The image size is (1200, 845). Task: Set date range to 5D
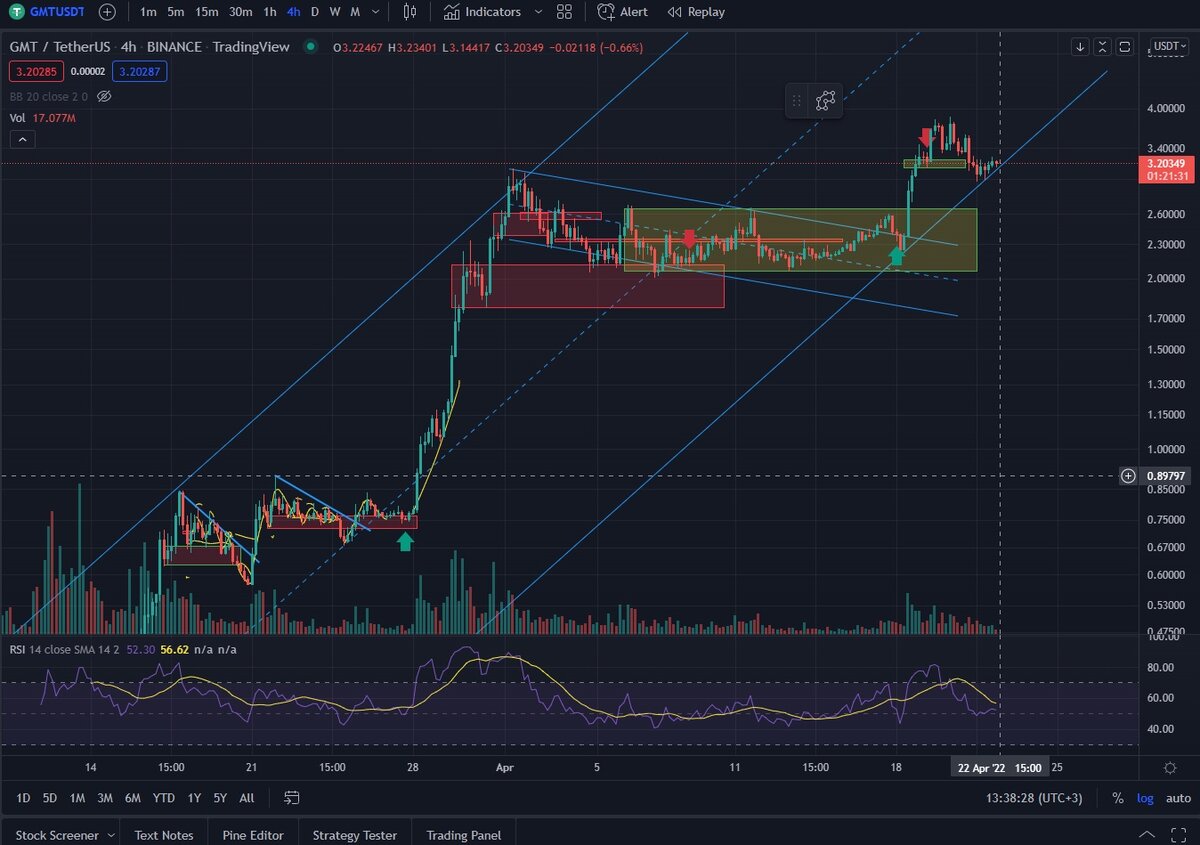pos(50,798)
